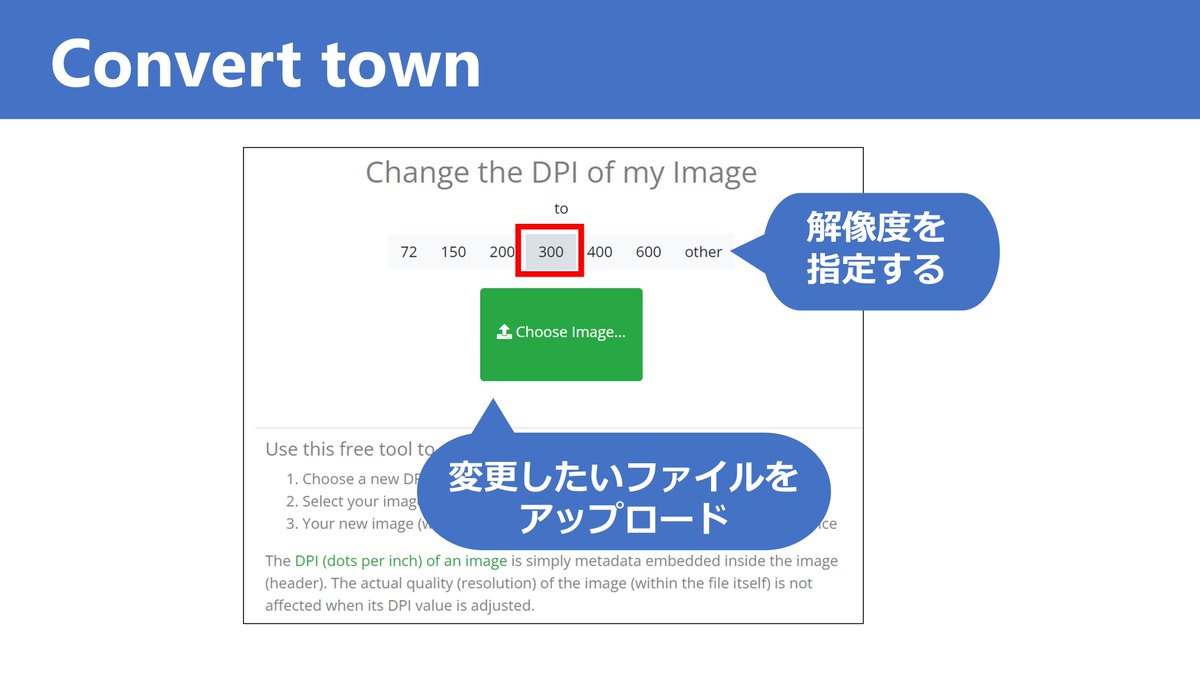This screenshot has width=1200, height=675.
Task: Select the 150 DPI option
Action: point(453,252)
